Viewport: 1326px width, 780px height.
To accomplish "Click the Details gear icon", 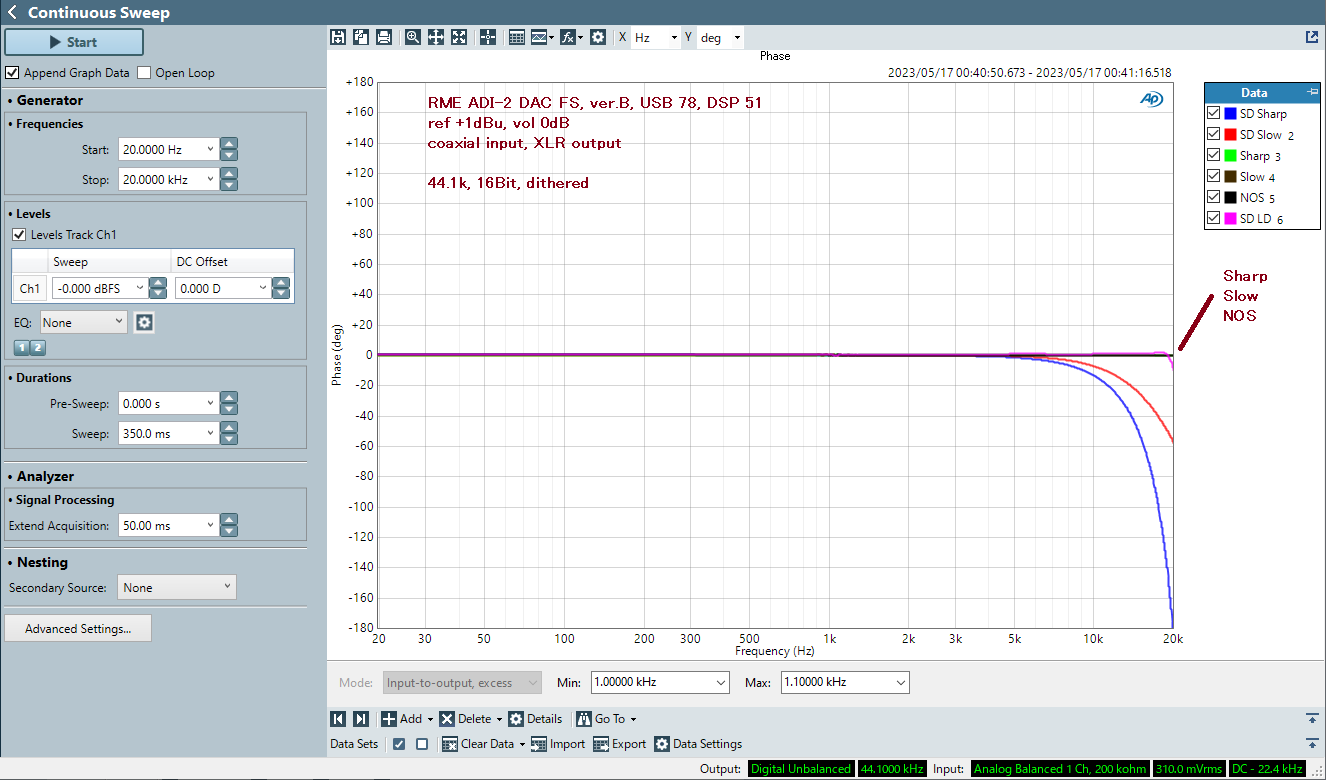I will coord(516,719).
